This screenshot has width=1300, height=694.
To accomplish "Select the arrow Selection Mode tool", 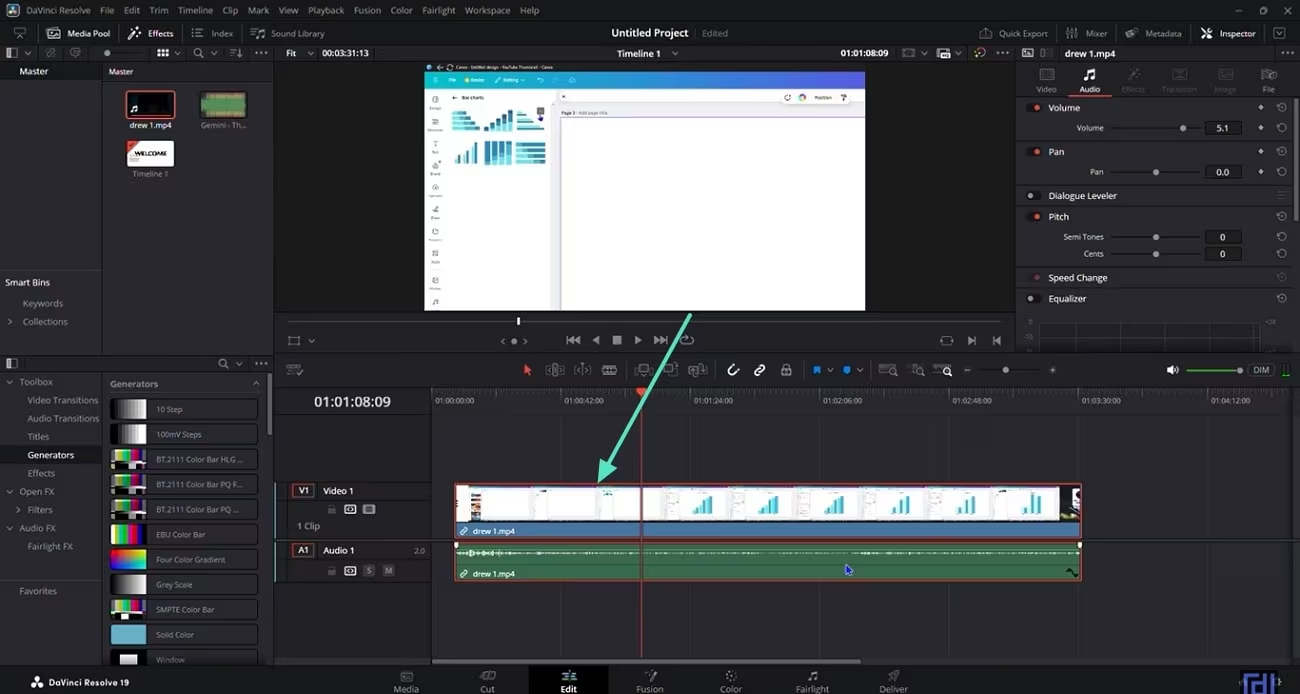I will click(x=528, y=370).
